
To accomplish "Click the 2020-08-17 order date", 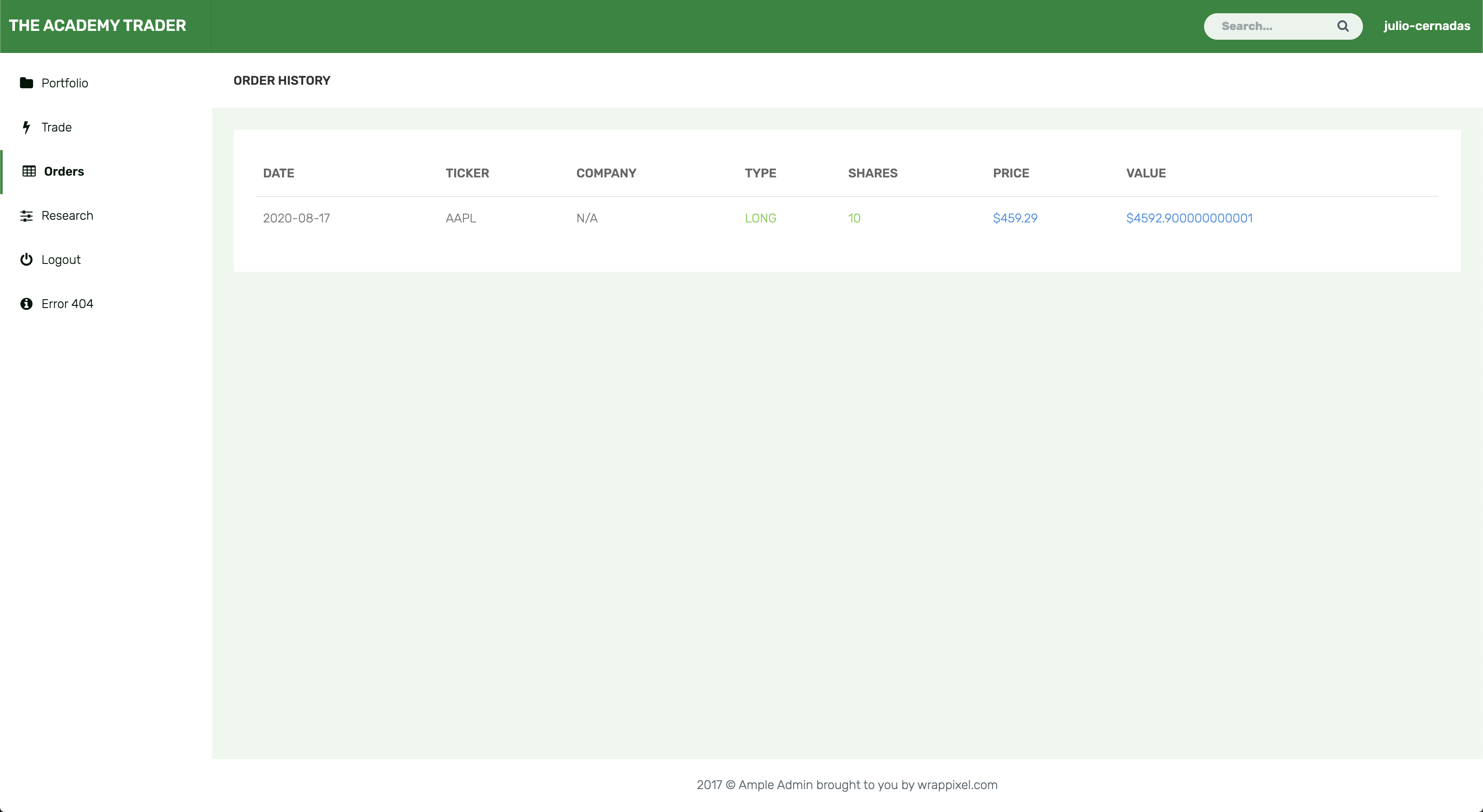I will point(297,218).
